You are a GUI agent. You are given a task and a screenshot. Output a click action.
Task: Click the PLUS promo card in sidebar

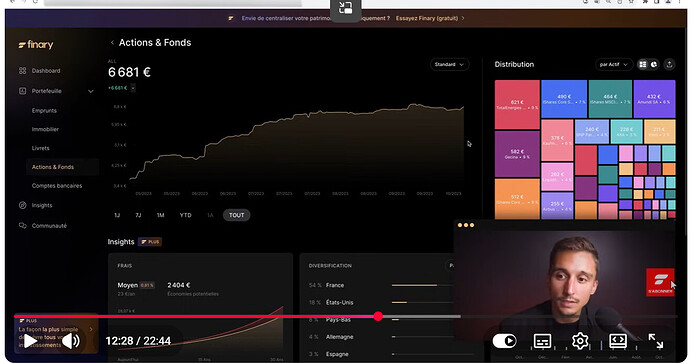click(56, 334)
